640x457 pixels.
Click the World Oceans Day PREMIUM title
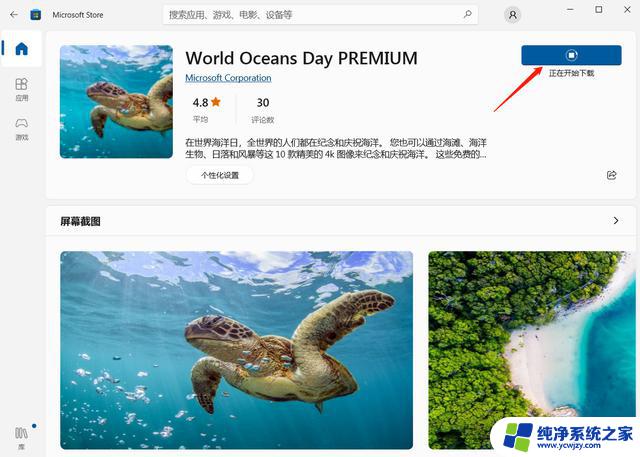pos(301,58)
